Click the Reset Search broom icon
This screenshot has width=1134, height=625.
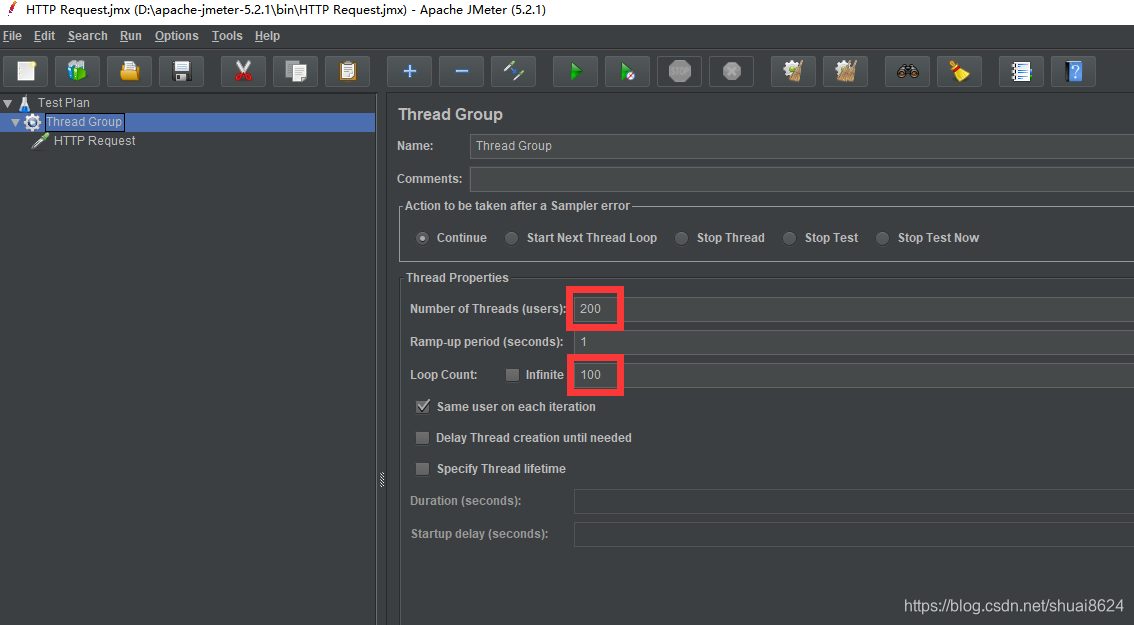(959, 72)
